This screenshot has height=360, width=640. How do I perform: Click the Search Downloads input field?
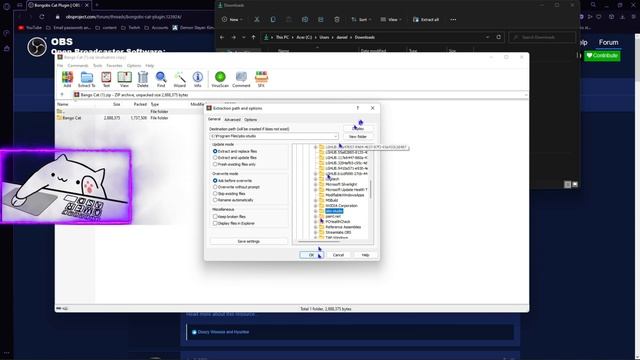coord(542,37)
